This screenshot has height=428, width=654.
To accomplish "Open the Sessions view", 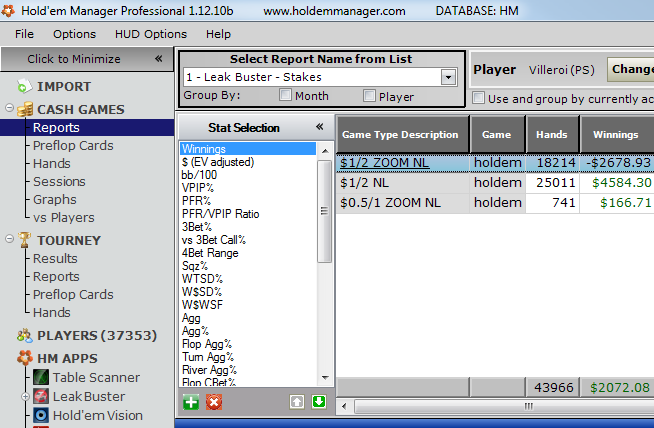I will 59,181.
